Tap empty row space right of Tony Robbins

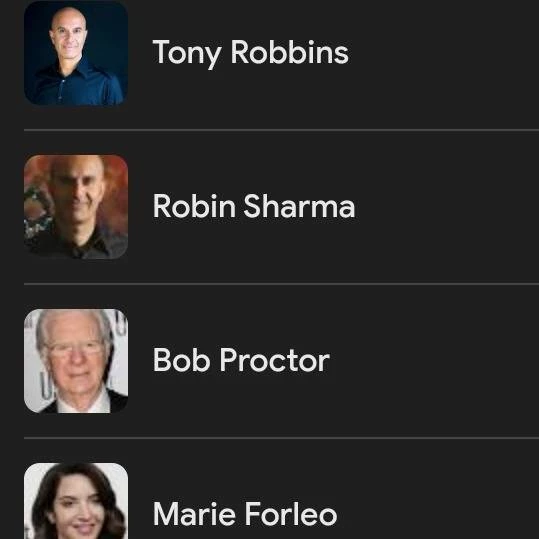[443, 53]
